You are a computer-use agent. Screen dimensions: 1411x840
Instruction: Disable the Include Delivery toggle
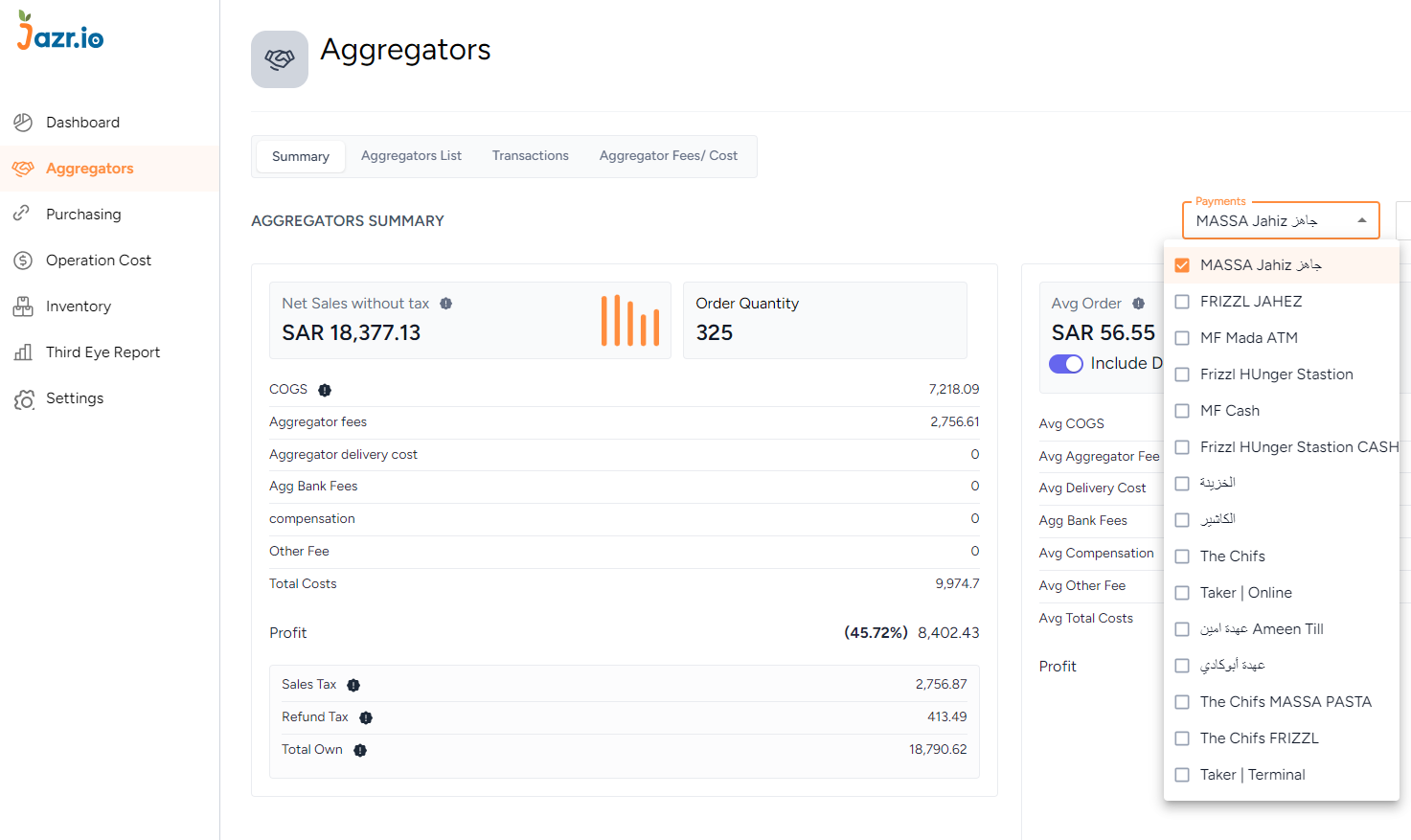[1065, 363]
